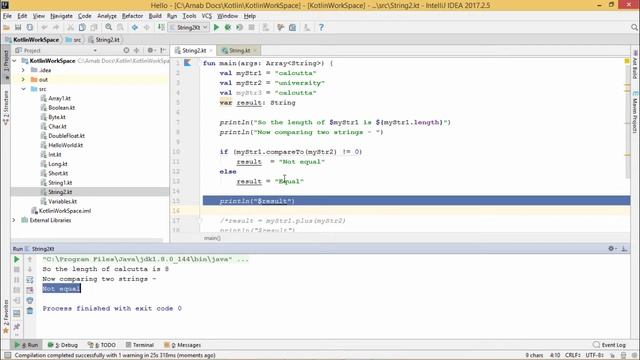Select the String2.kt editor tab

(x=194, y=51)
